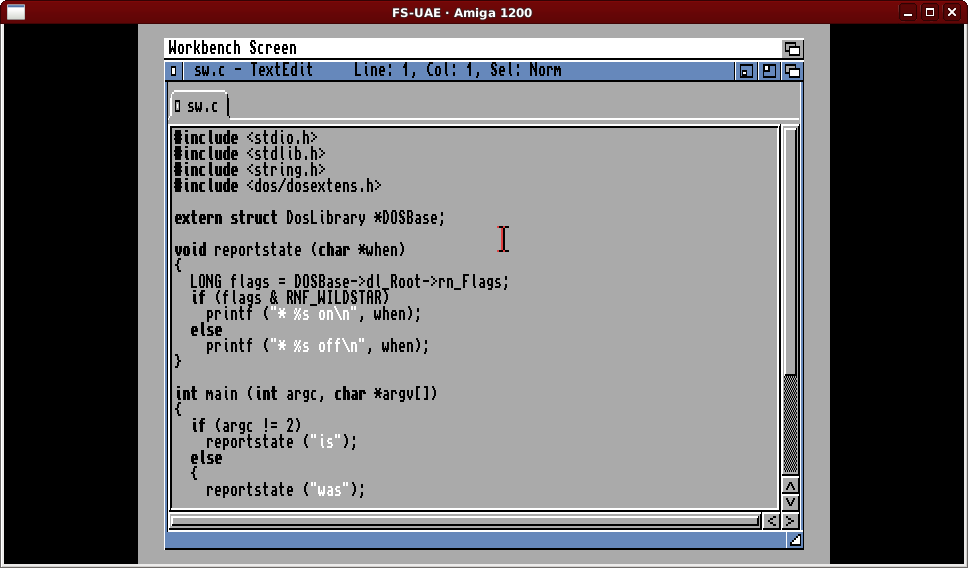Click the scroll left arrow
Image resolution: width=968 pixels, height=568 pixels.
771,521
